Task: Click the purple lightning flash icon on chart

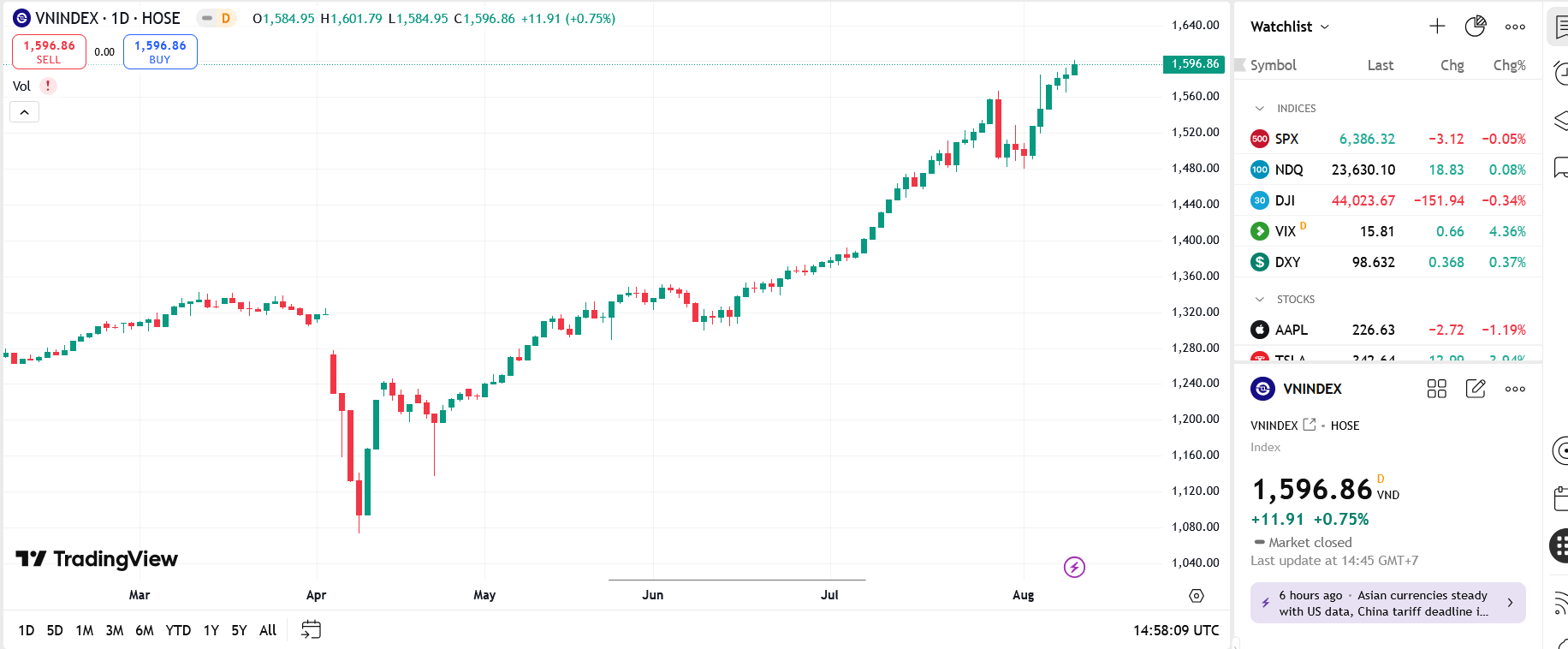Action: click(1074, 567)
